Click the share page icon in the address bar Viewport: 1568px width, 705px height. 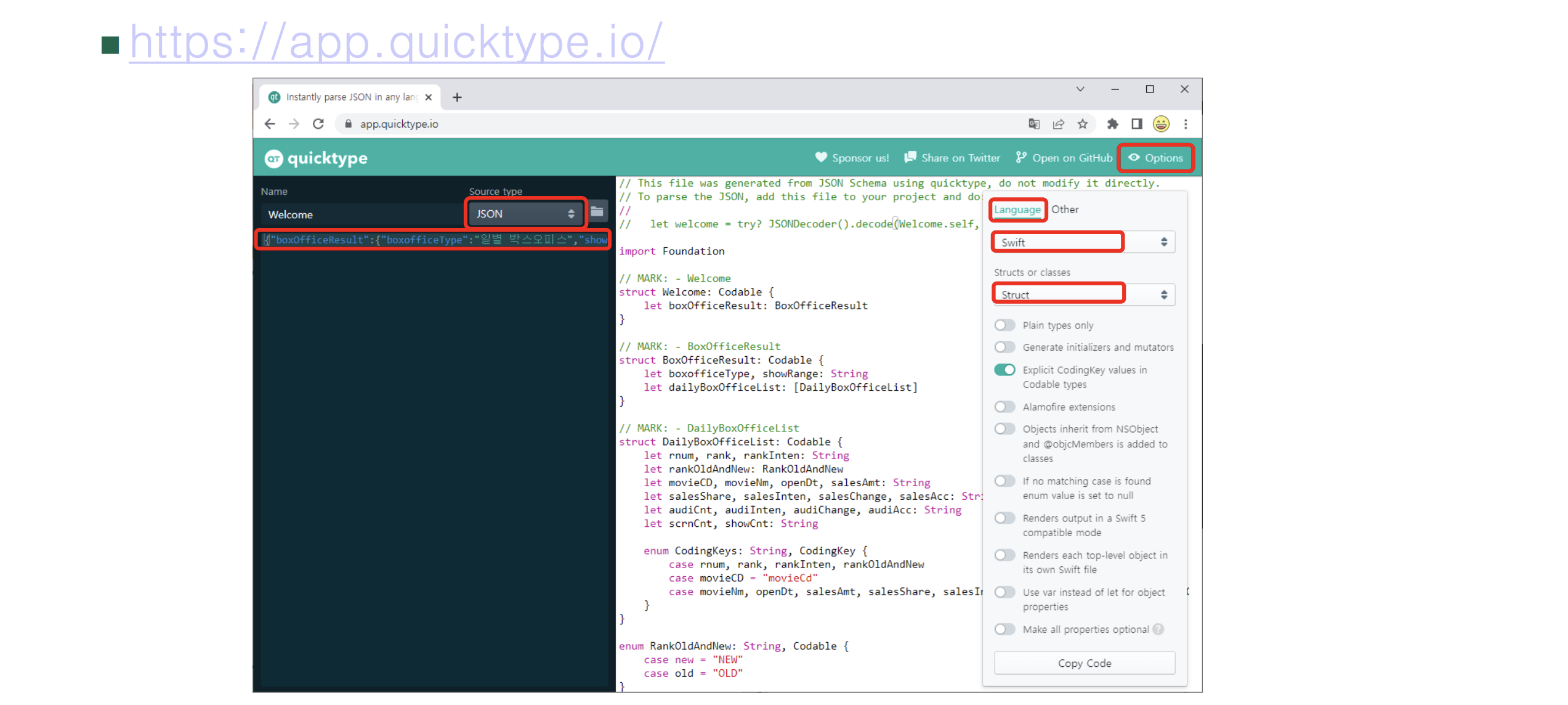click(x=1059, y=124)
